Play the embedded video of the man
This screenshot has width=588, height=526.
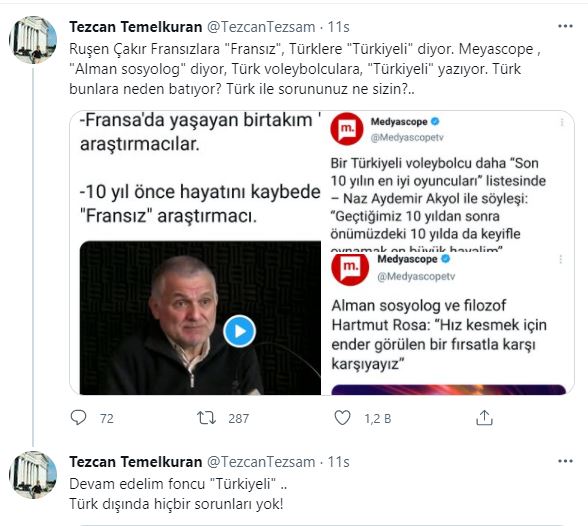(240, 331)
